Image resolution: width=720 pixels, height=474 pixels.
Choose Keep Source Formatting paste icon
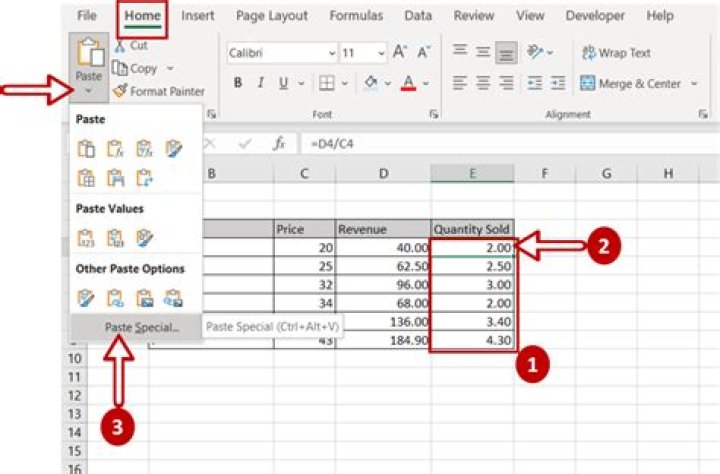click(174, 149)
